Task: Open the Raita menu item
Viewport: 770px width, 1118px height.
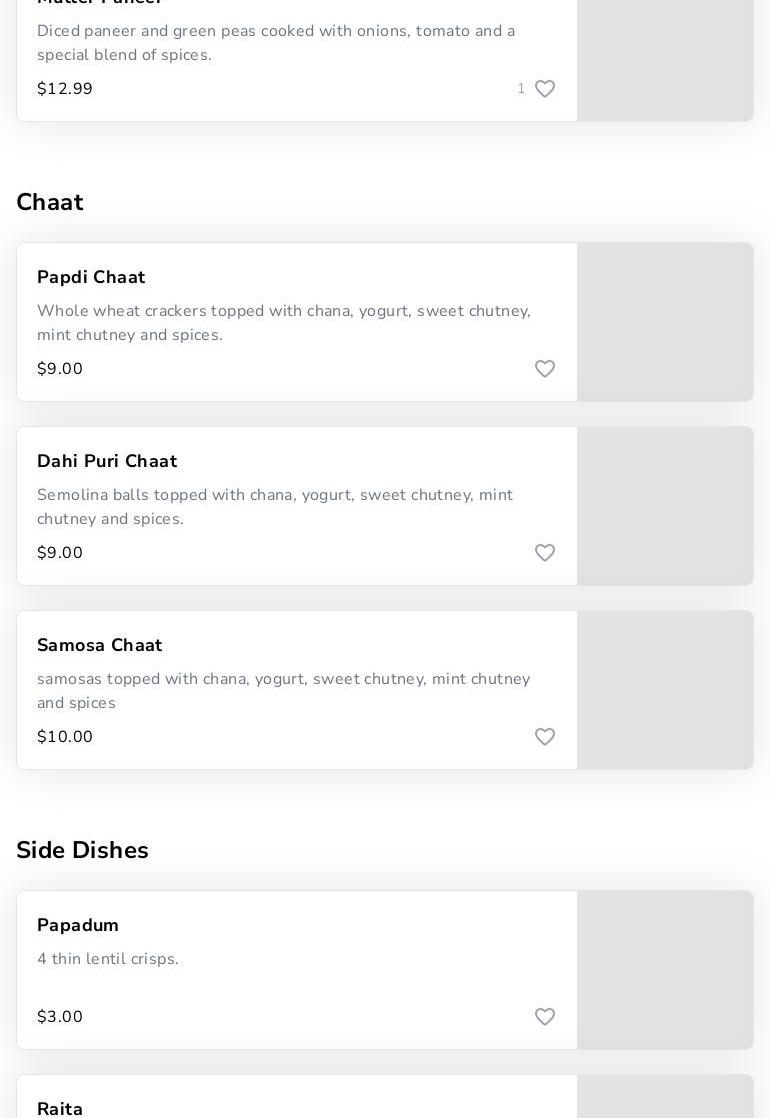Action: coord(60,1108)
